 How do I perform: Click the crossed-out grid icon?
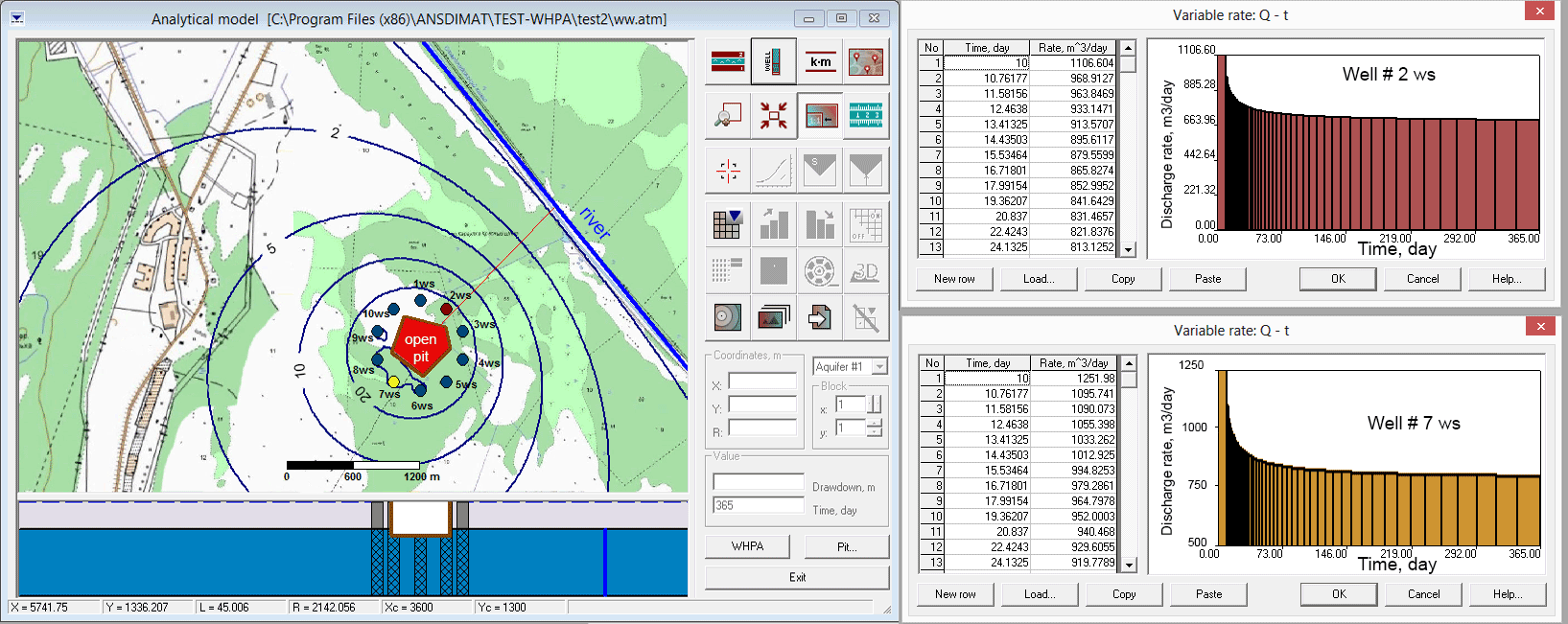(866, 317)
